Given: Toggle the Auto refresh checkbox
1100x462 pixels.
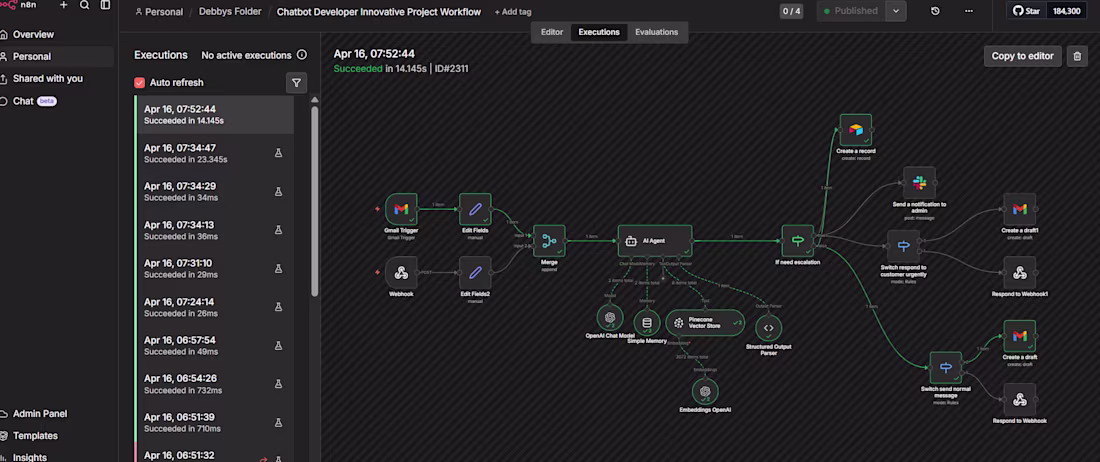Looking at the screenshot, I should click(x=140, y=83).
